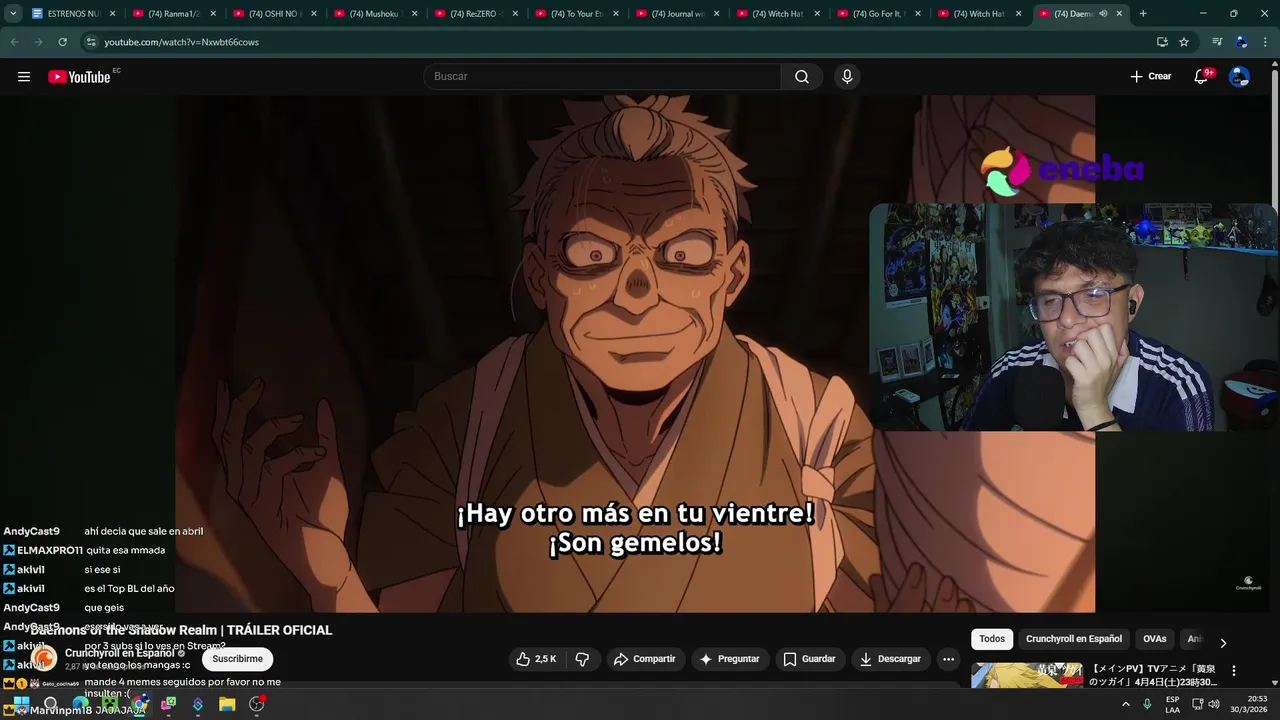
Task: Switch to OSHI NO tab
Action: pos(275,14)
